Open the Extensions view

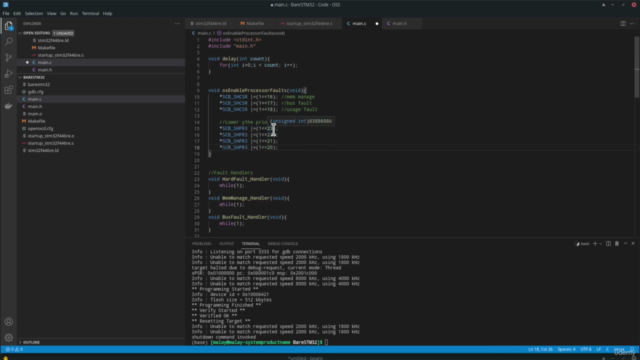[x=9, y=90]
